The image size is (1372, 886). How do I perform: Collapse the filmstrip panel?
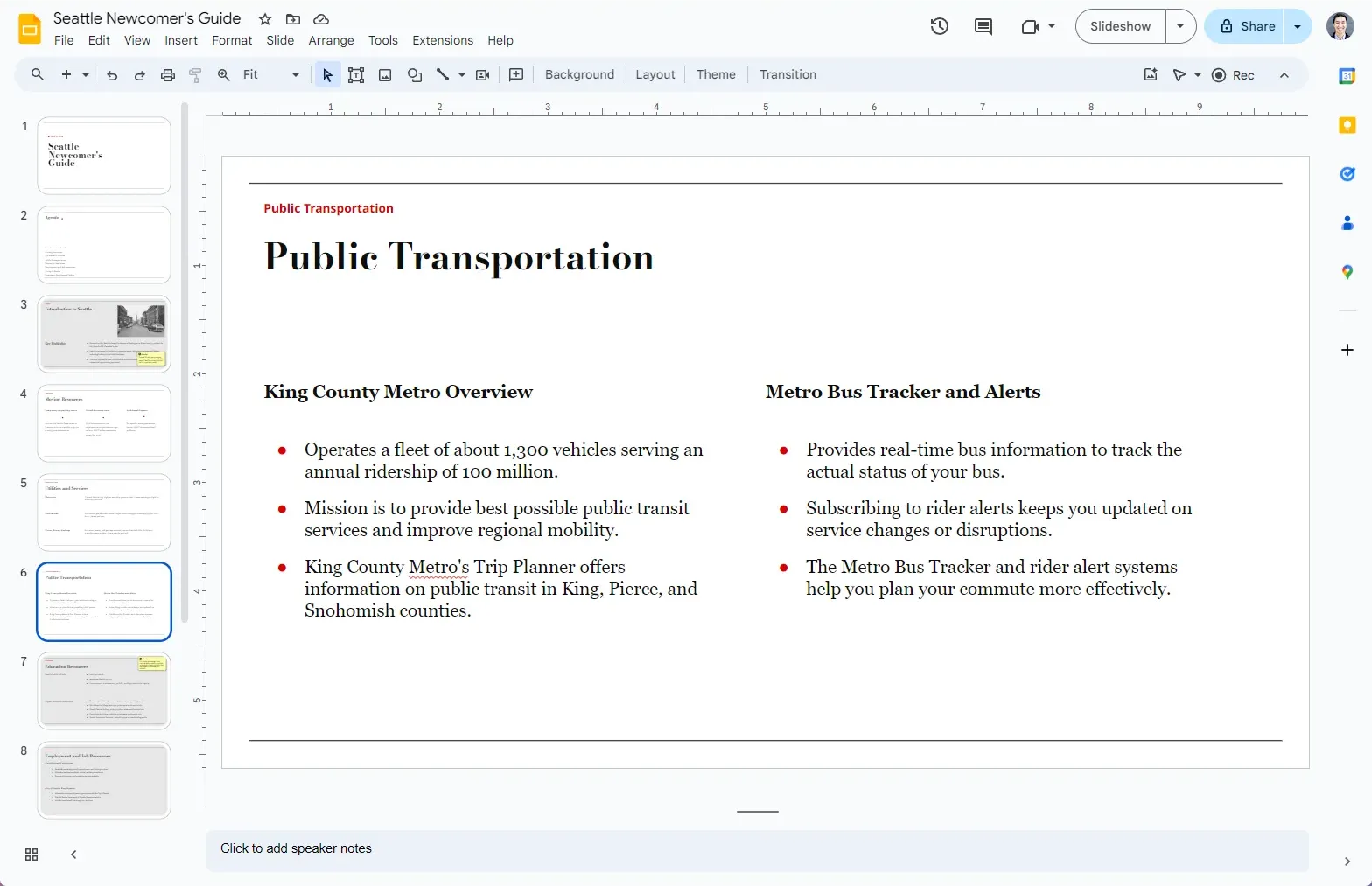(x=73, y=855)
